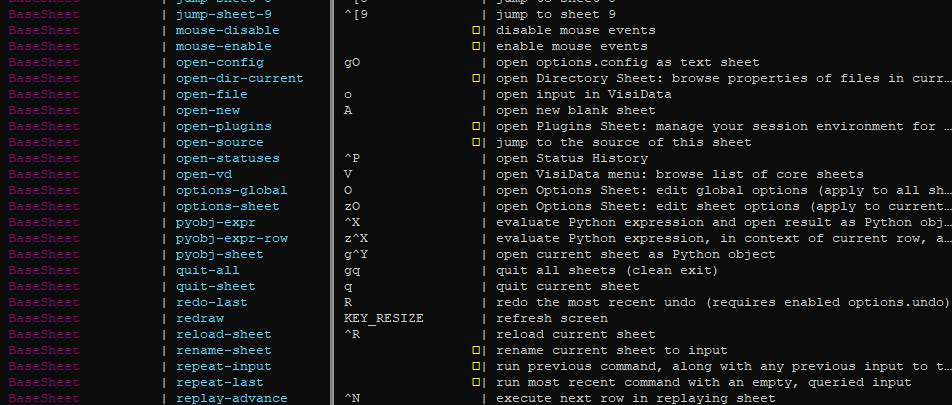This screenshot has width=952, height=405.
Task: Click the 'gq' key binding cell
Action: (x=352, y=270)
